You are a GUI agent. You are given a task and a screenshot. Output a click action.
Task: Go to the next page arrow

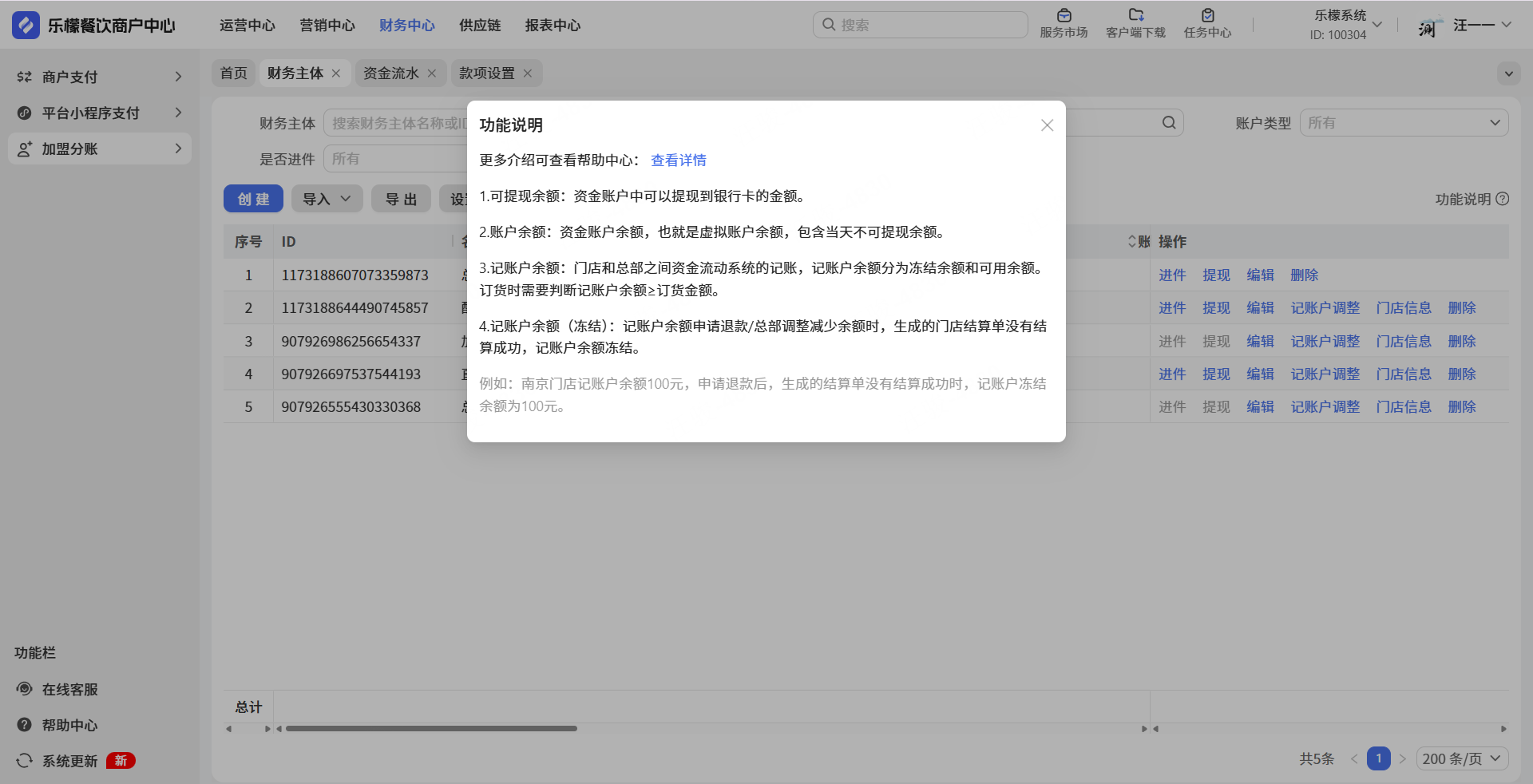pos(1402,758)
